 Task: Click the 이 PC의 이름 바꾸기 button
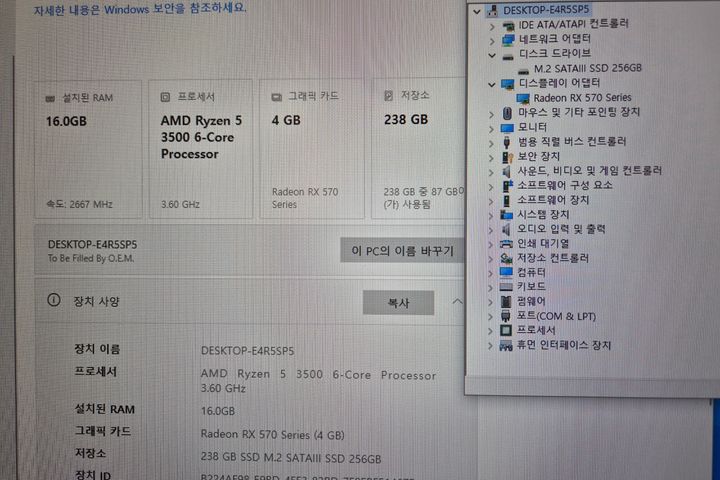pos(402,250)
